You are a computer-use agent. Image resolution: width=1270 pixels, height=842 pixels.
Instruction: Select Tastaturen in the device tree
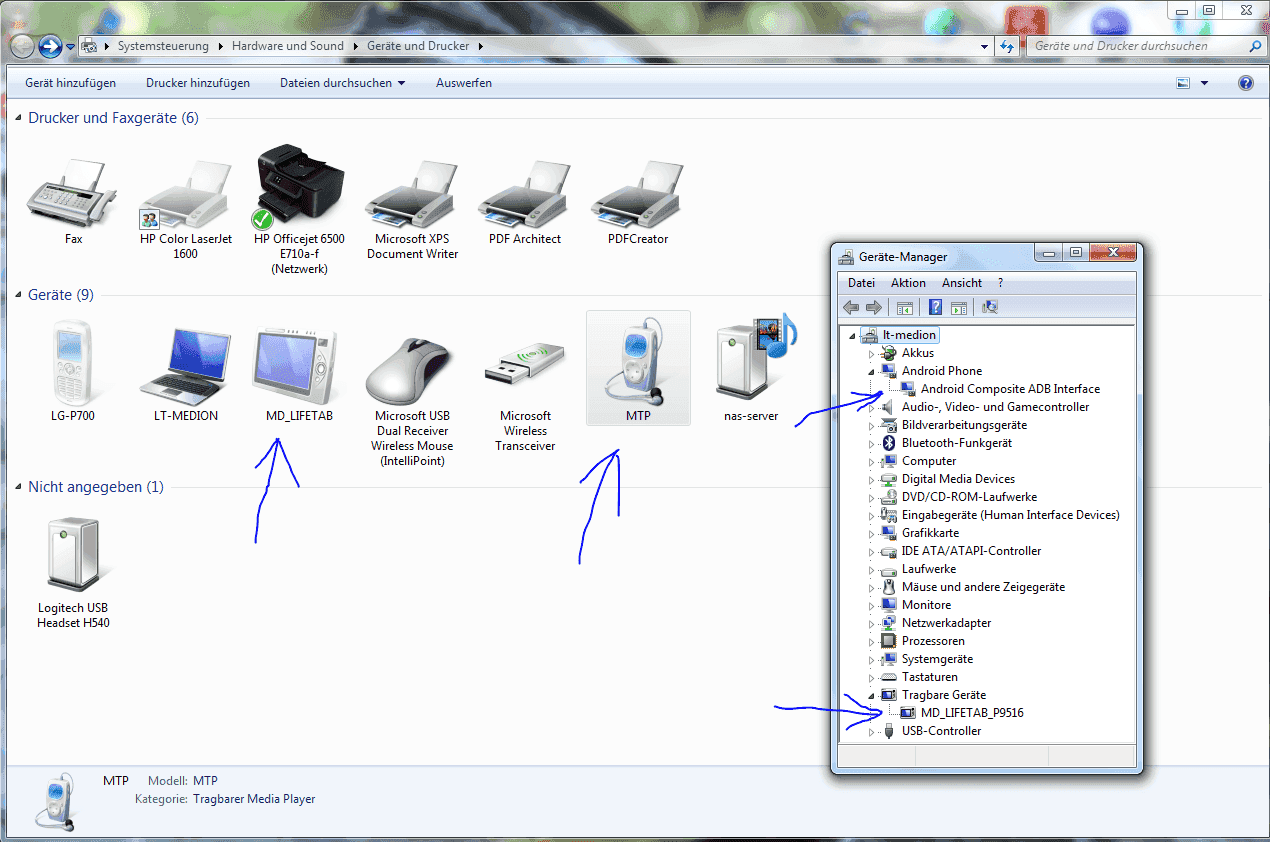pos(929,677)
